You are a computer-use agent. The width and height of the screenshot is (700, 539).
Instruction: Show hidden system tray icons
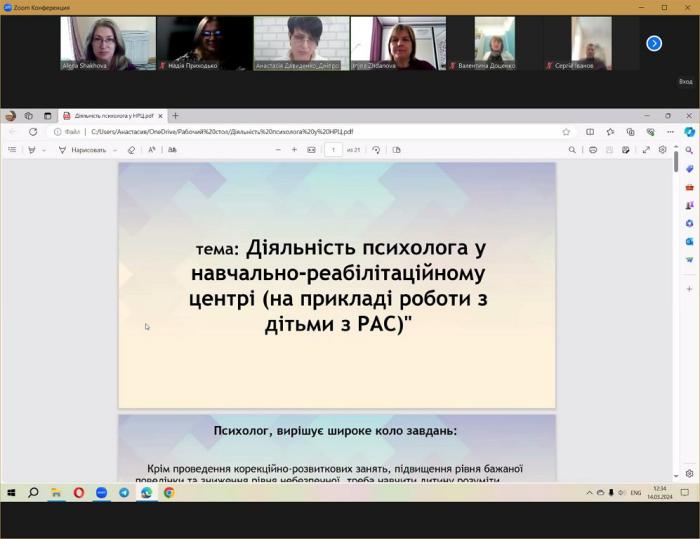(x=589, y=493)
